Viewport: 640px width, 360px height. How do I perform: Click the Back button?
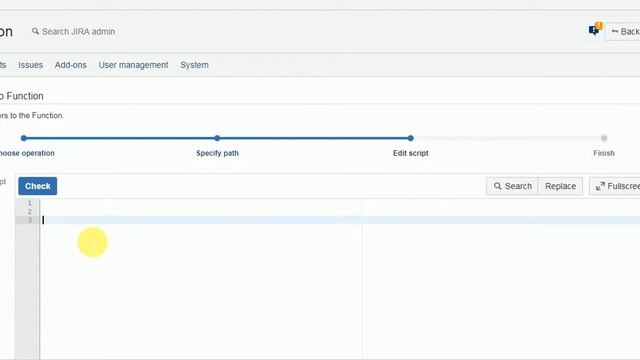point(623,31)
